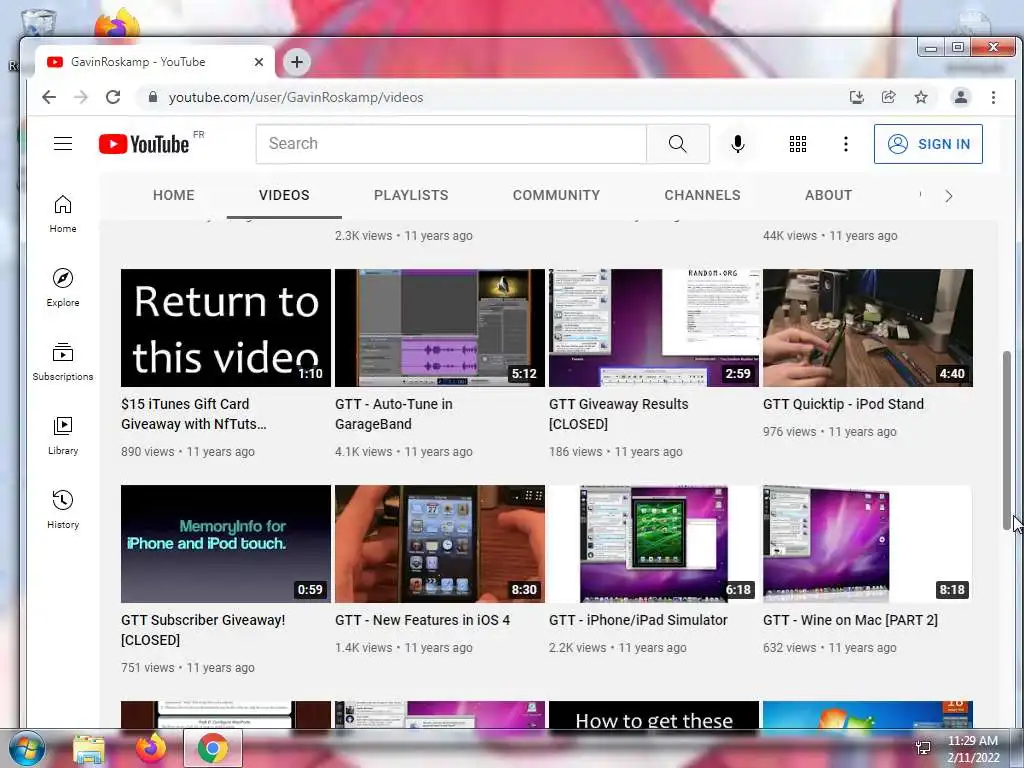Open the ABOUT tab

pos(829,195)
